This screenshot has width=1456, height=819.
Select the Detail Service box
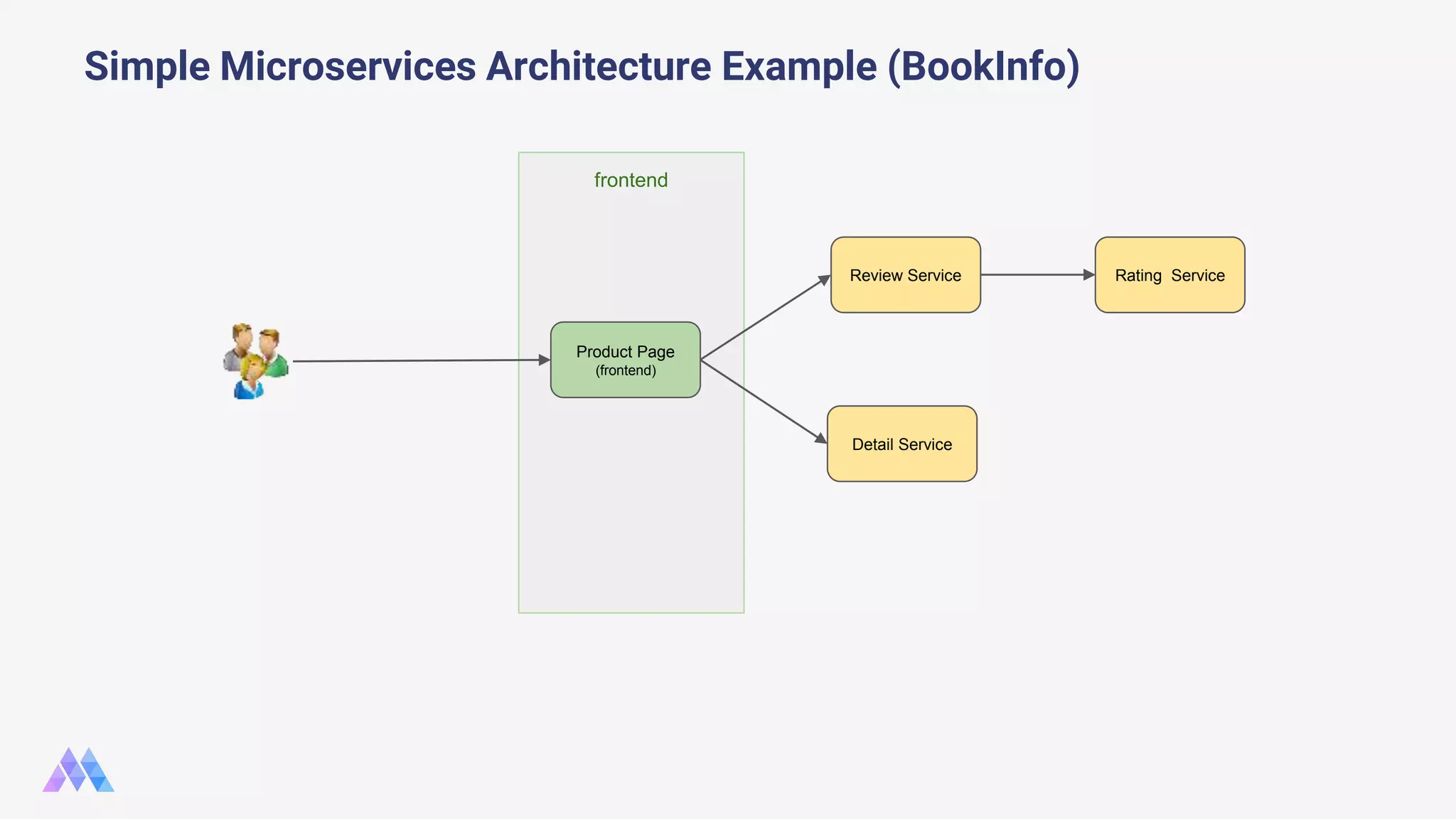point(901,444)
